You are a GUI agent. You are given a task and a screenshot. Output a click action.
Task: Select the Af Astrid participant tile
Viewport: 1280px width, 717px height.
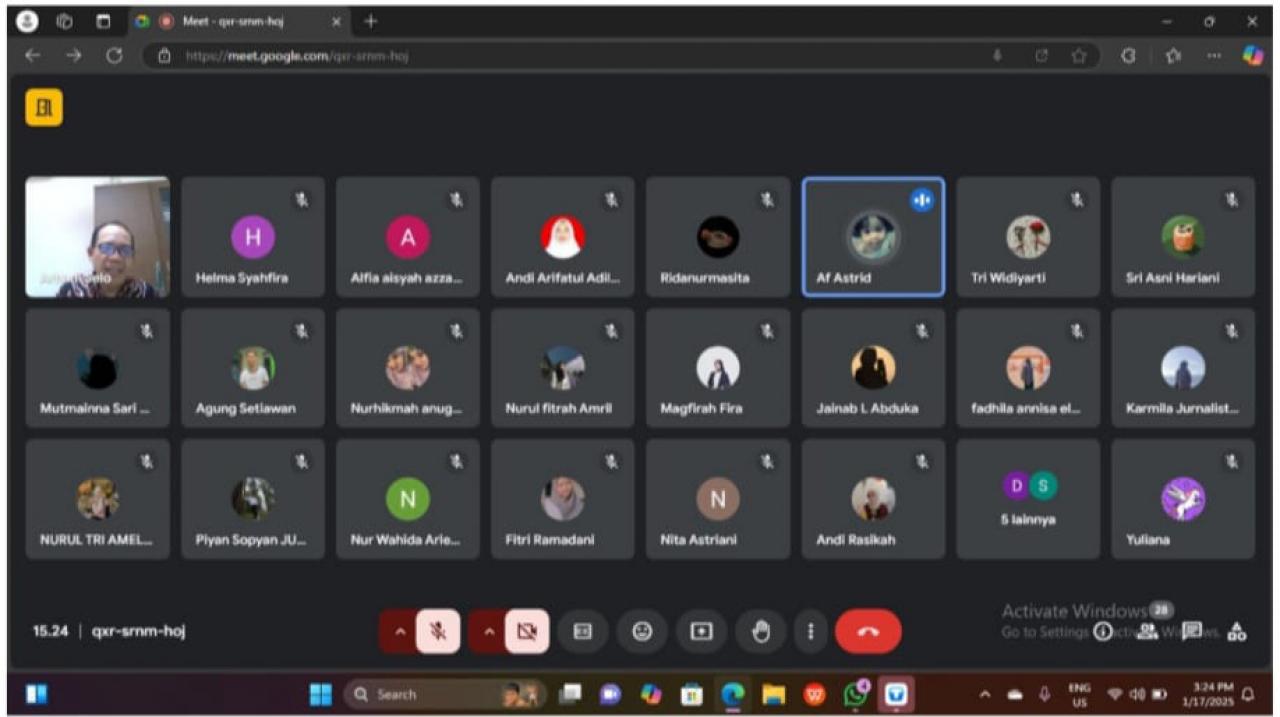[873, 237]
